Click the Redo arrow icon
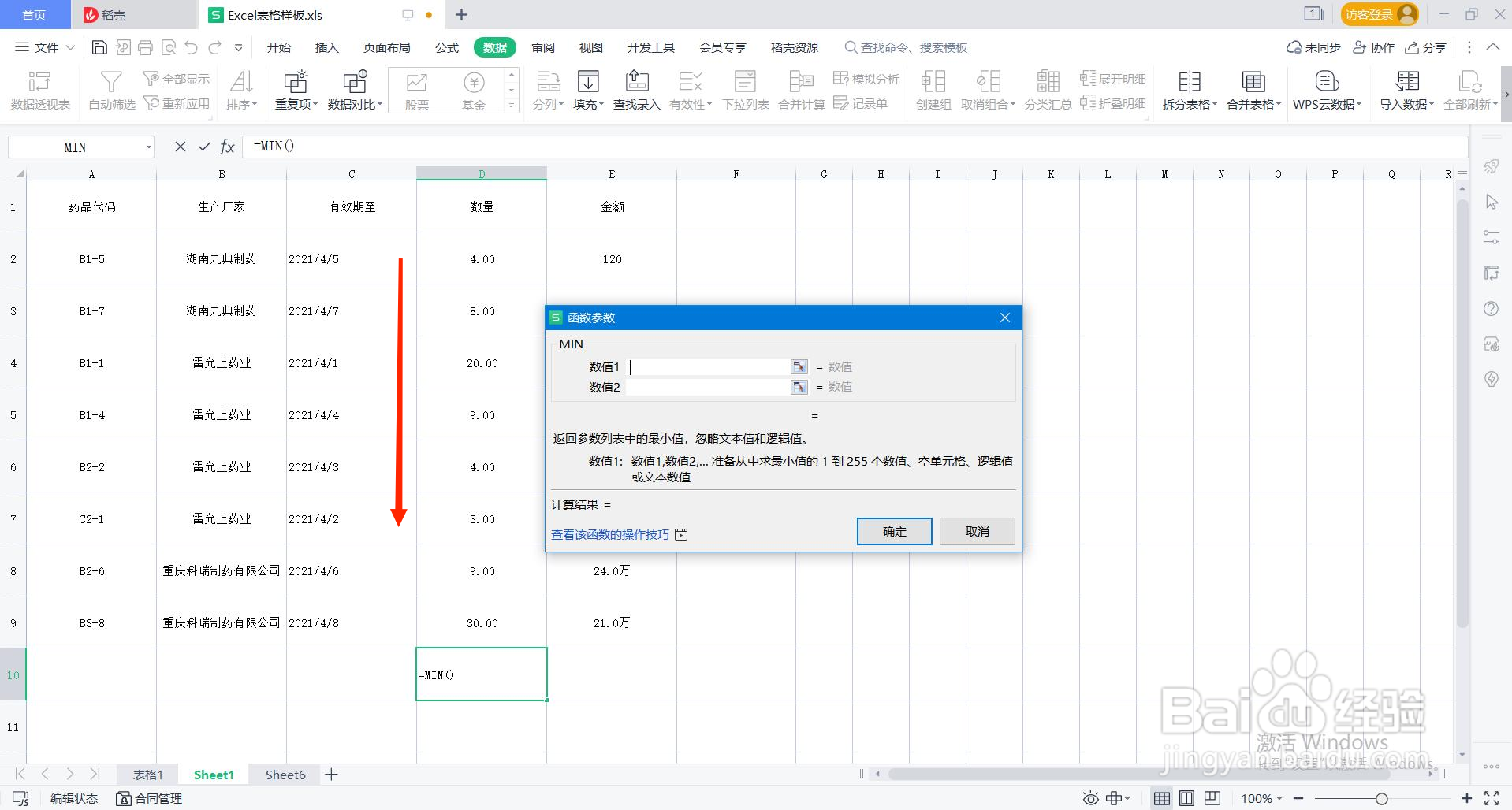 pyautogui.click(x=214, y=47)
